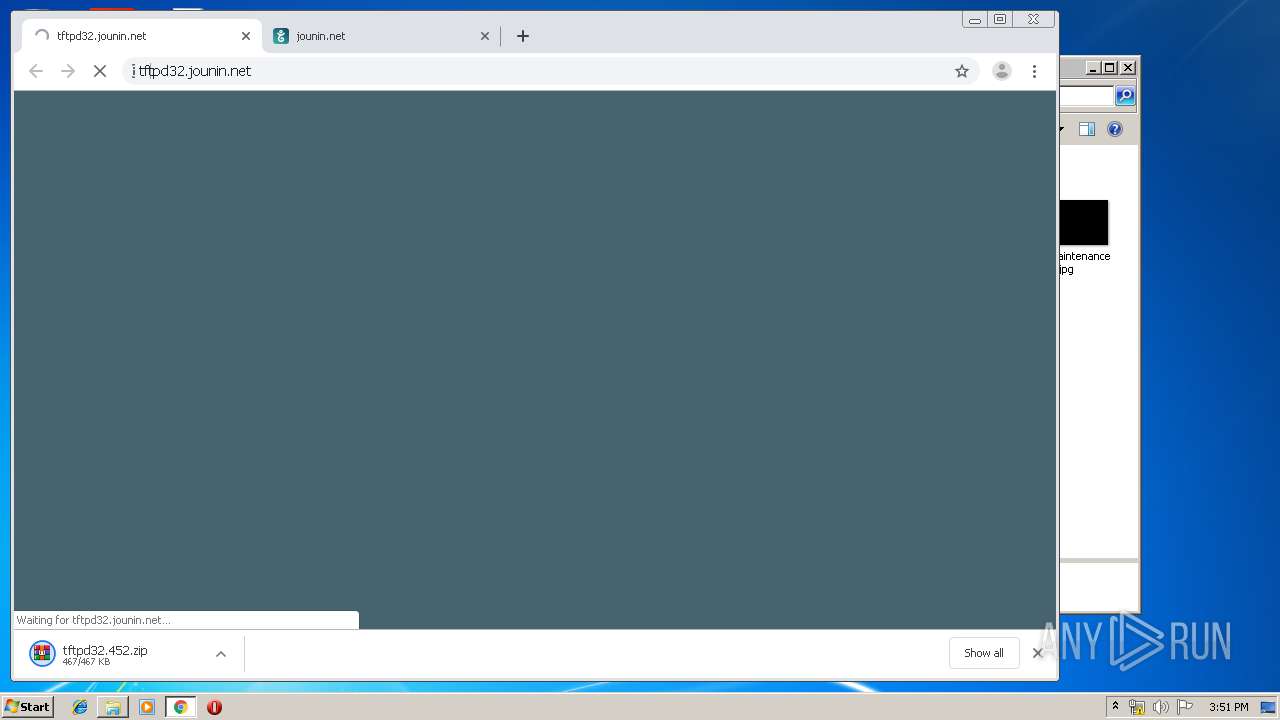
Task: Select the Chrome taskbar button
Action: [x=180, y=707]
